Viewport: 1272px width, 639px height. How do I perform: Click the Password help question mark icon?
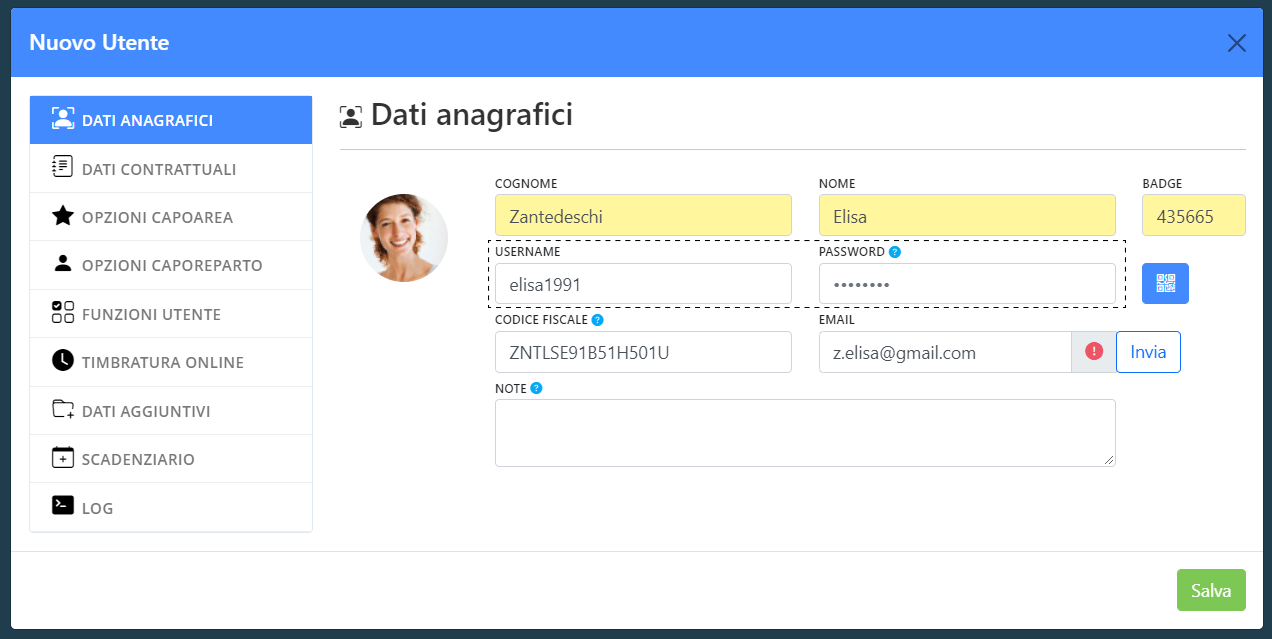(x=895, y=252)
